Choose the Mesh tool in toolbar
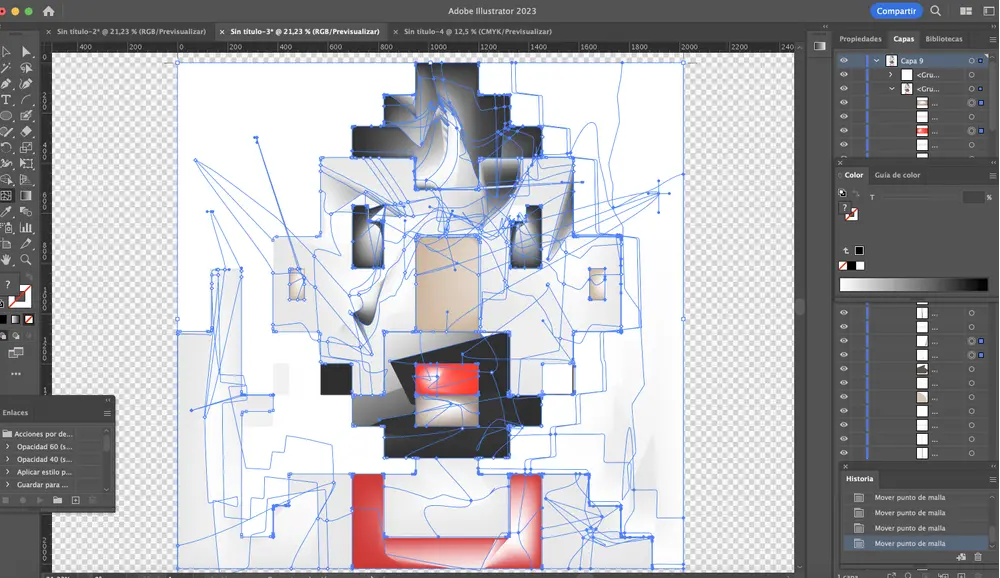 [6, 196]
